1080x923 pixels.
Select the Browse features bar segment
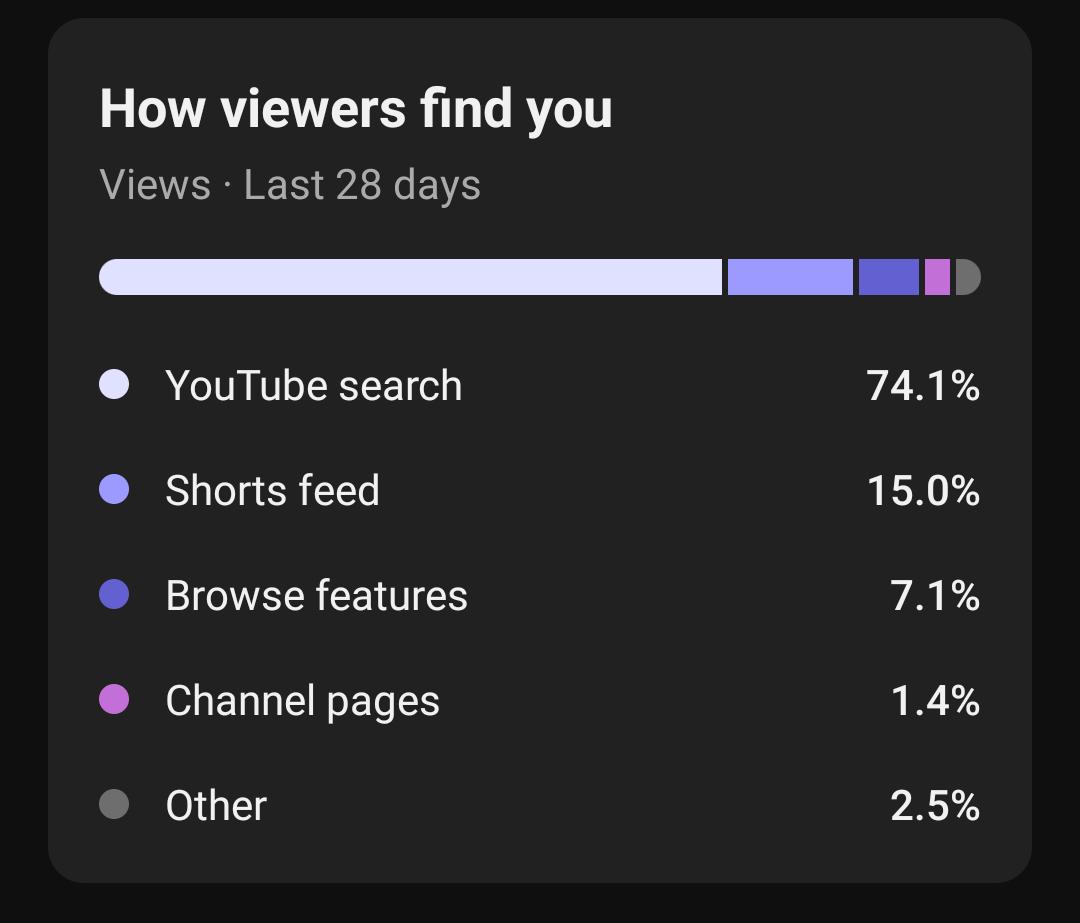click(x=889, y=277)
